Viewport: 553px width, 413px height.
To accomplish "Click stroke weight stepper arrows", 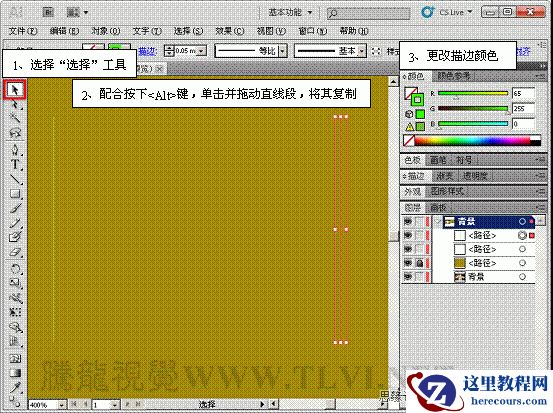I will click(169, 51).
